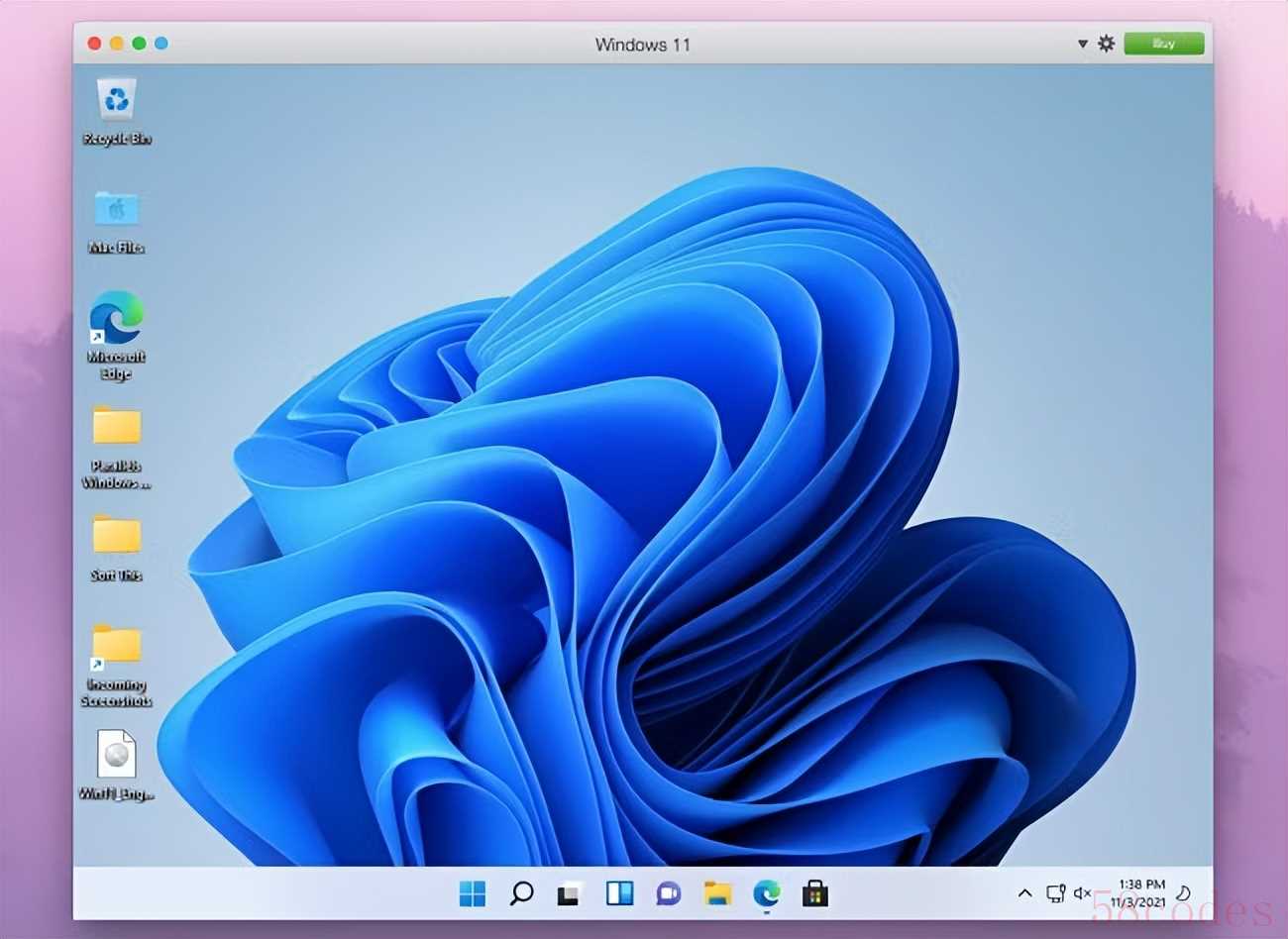
Task: Launch the Chat app from taskbar
Action: click(669, 893)
